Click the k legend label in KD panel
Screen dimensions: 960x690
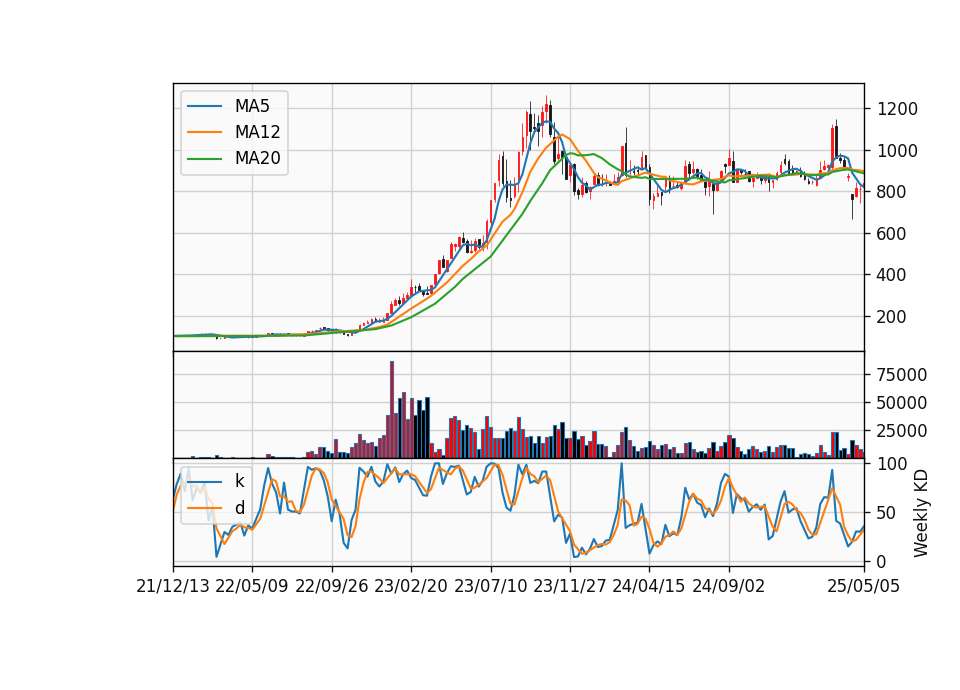click(x=239, y=481)
